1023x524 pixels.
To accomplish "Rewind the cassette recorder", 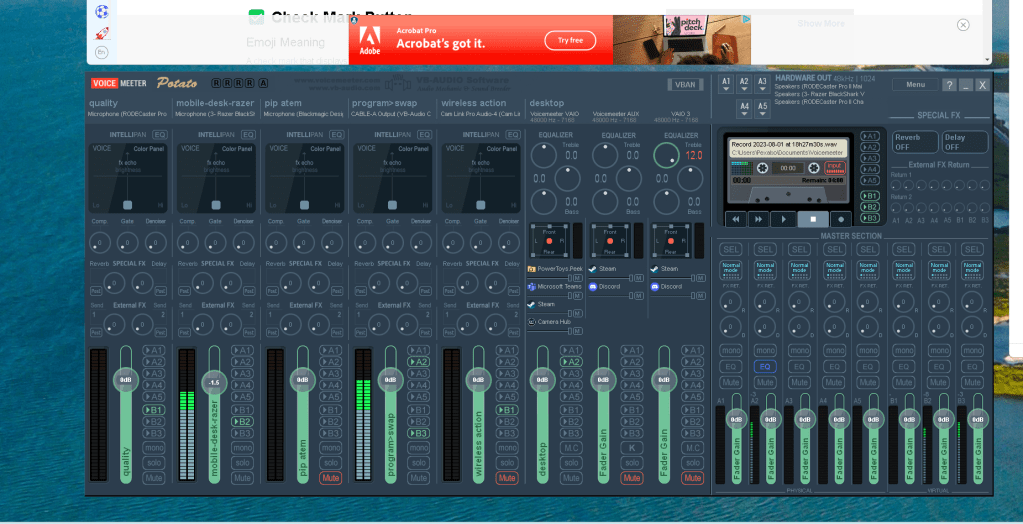I will click(735, 219).
